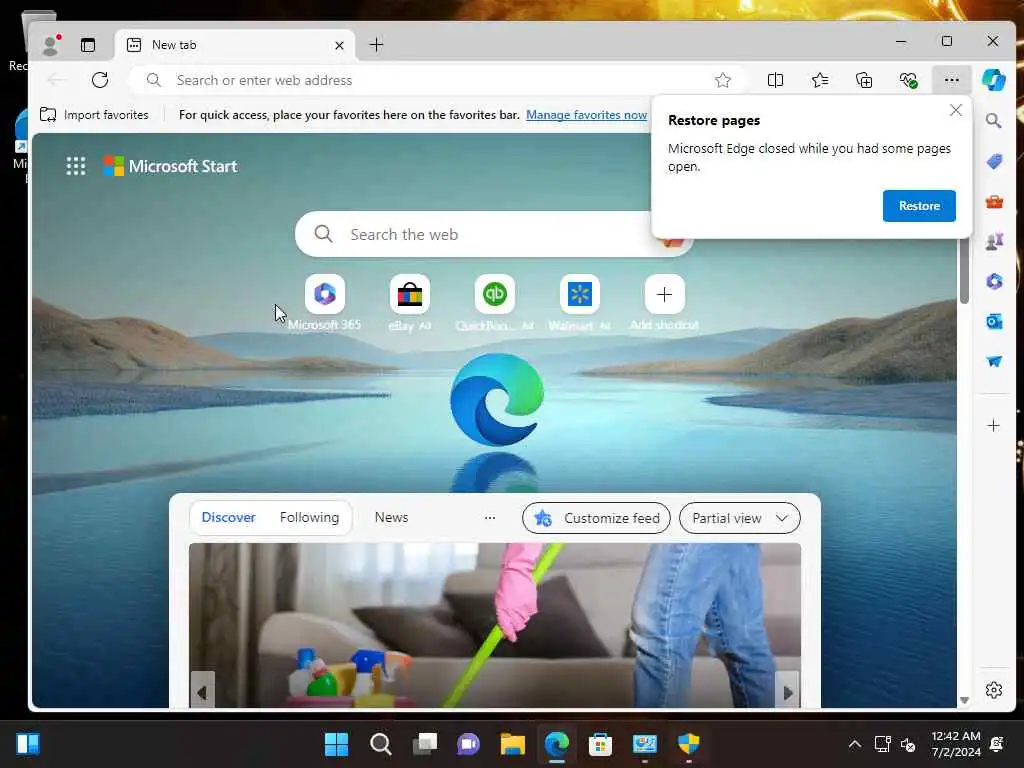Viewport: 1024px width, 768px height.
Task: Click Manage favorites now link
Action: (x=586, y=115)
